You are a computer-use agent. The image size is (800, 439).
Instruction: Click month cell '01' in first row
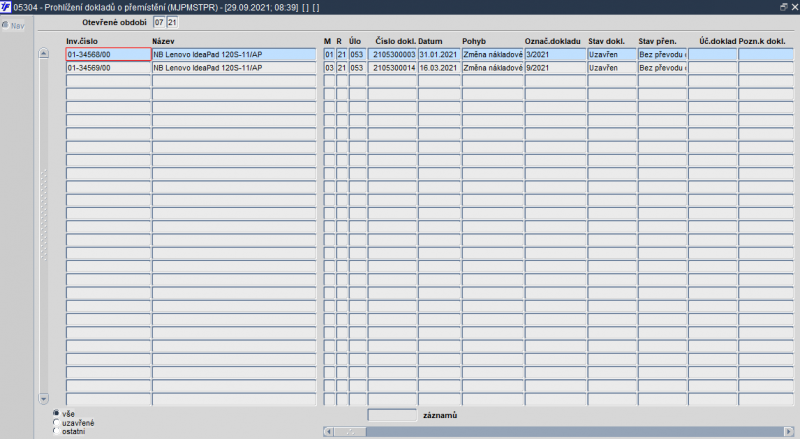pos(329,55)
